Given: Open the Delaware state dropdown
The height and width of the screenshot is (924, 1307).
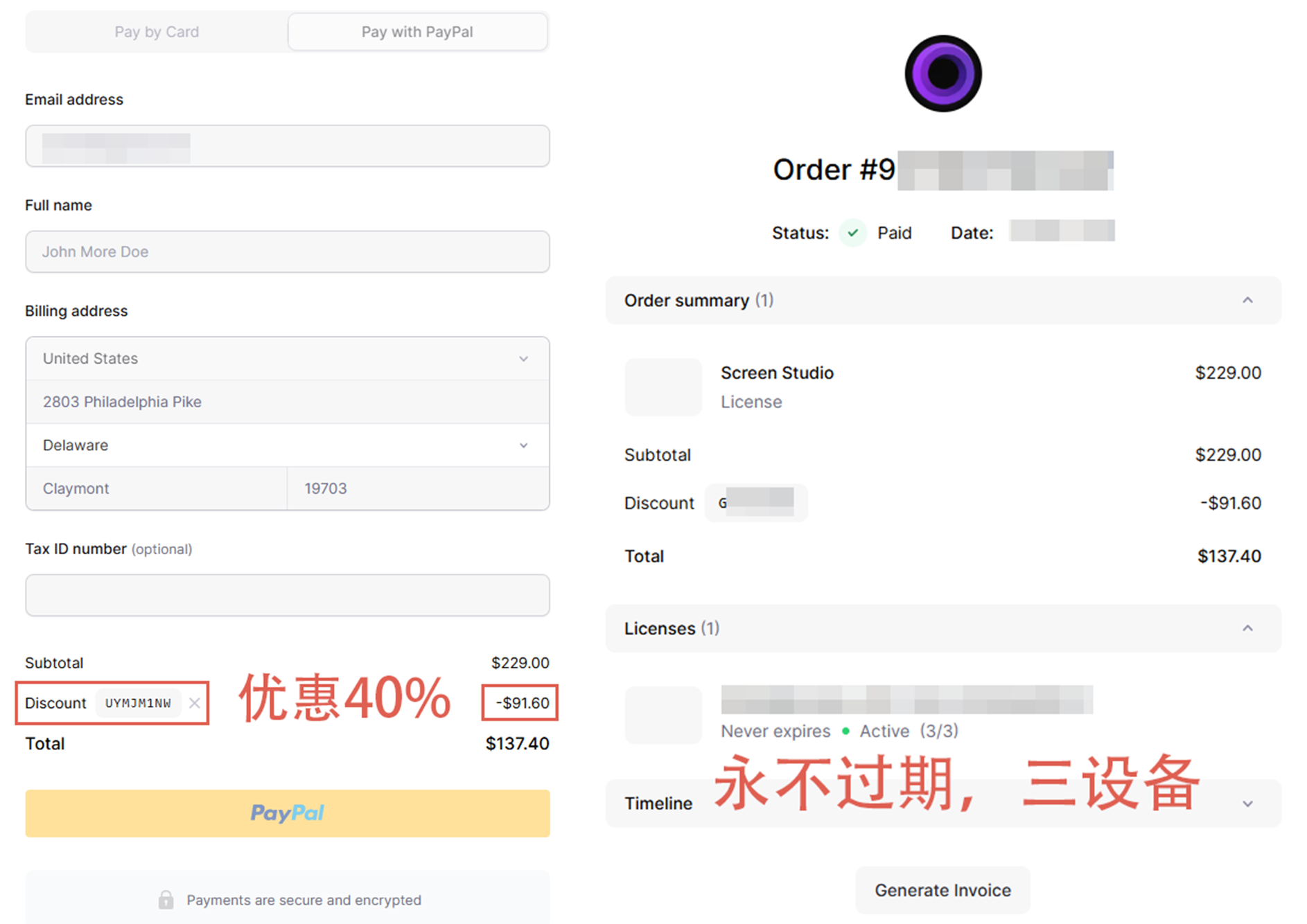Looking at the screenshot, I should point(288,445).
